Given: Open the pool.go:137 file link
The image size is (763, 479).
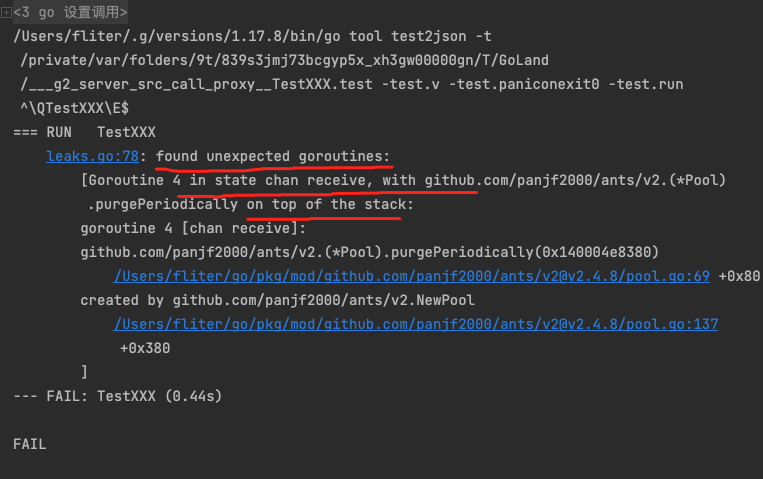Looking at the screenshot, I should point(415,324).
